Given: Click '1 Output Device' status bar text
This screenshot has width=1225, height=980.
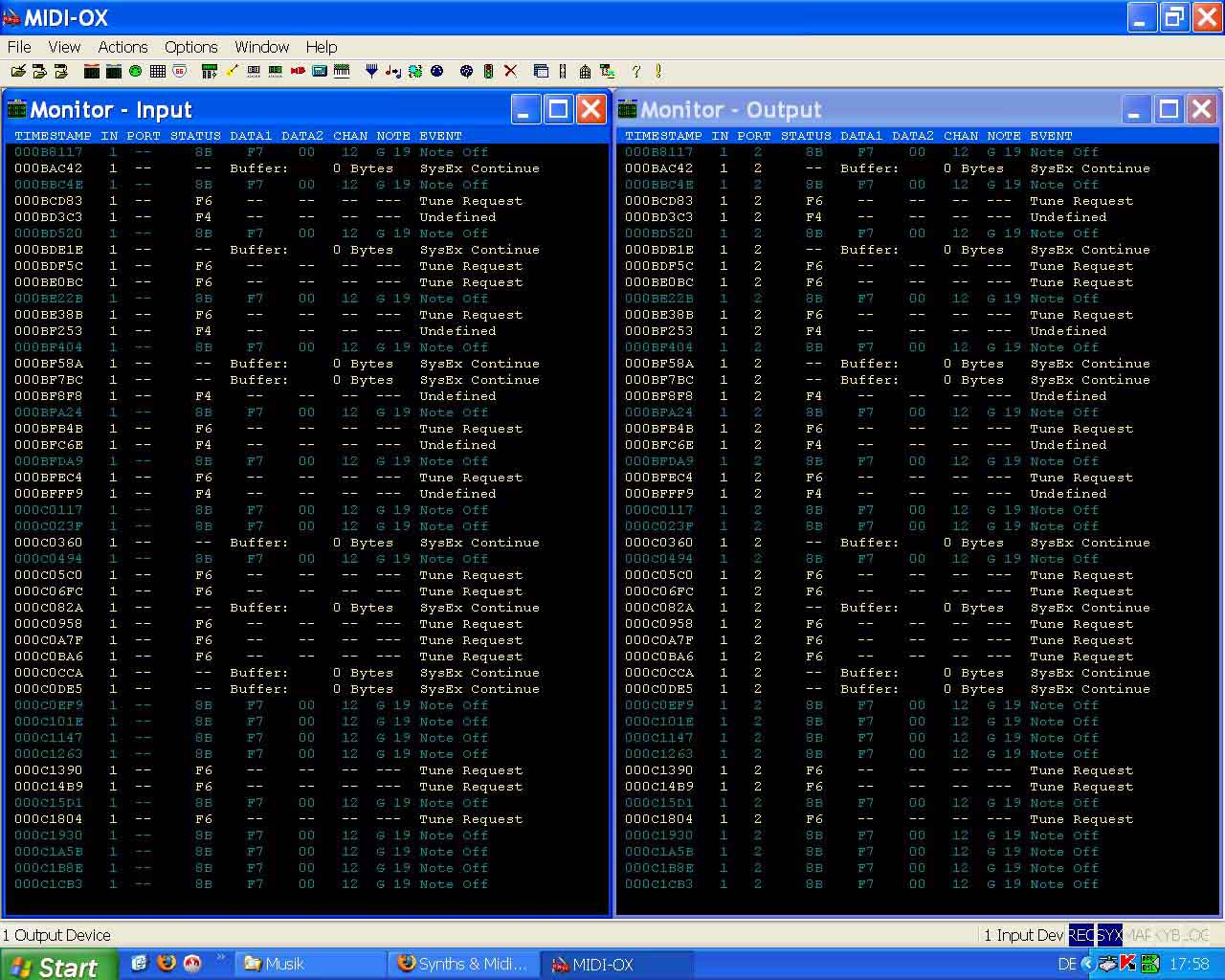Looking at the screenshot, I should [x=56, y=935].
